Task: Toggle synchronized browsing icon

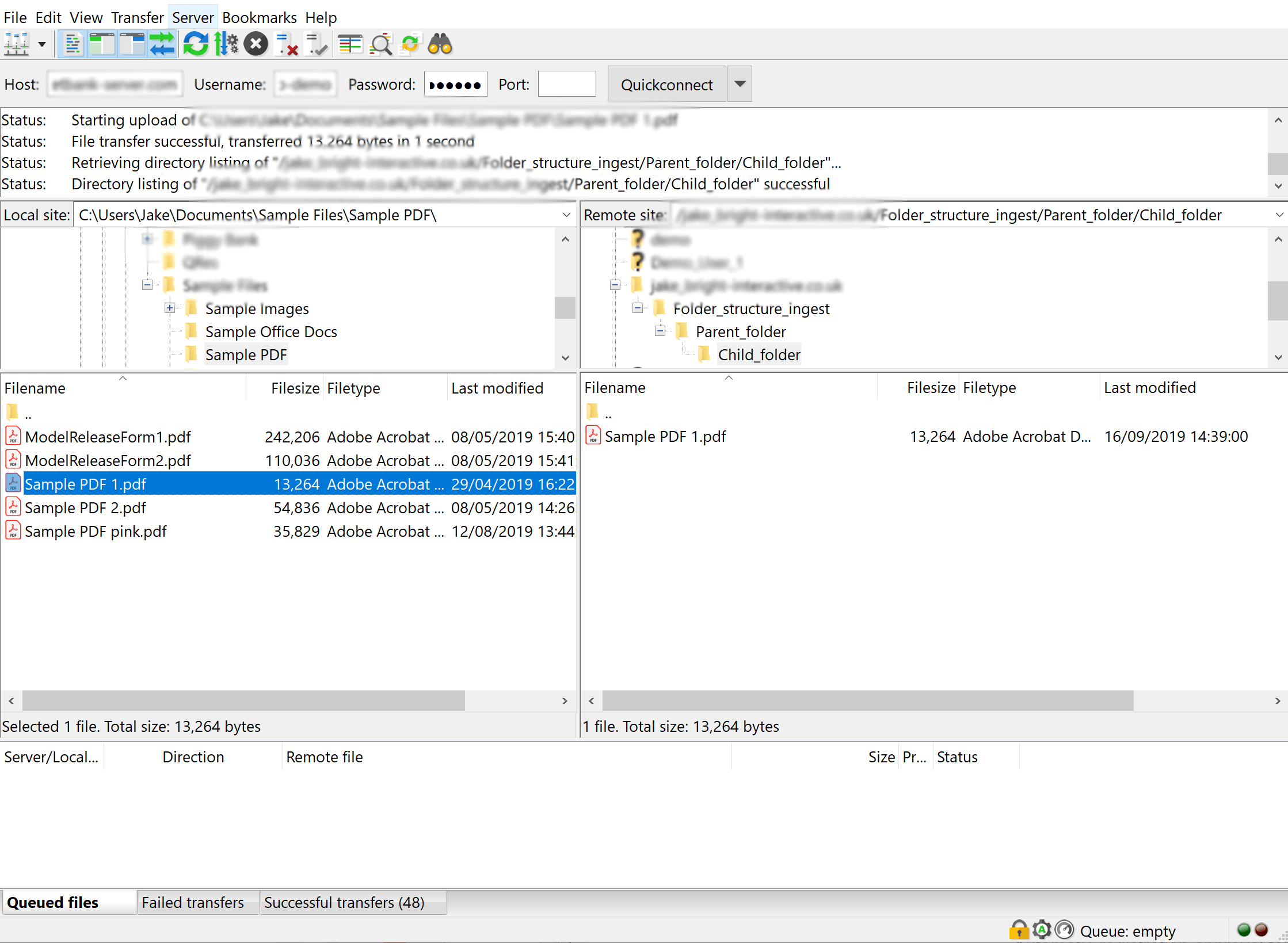Action: click(410, 44)
